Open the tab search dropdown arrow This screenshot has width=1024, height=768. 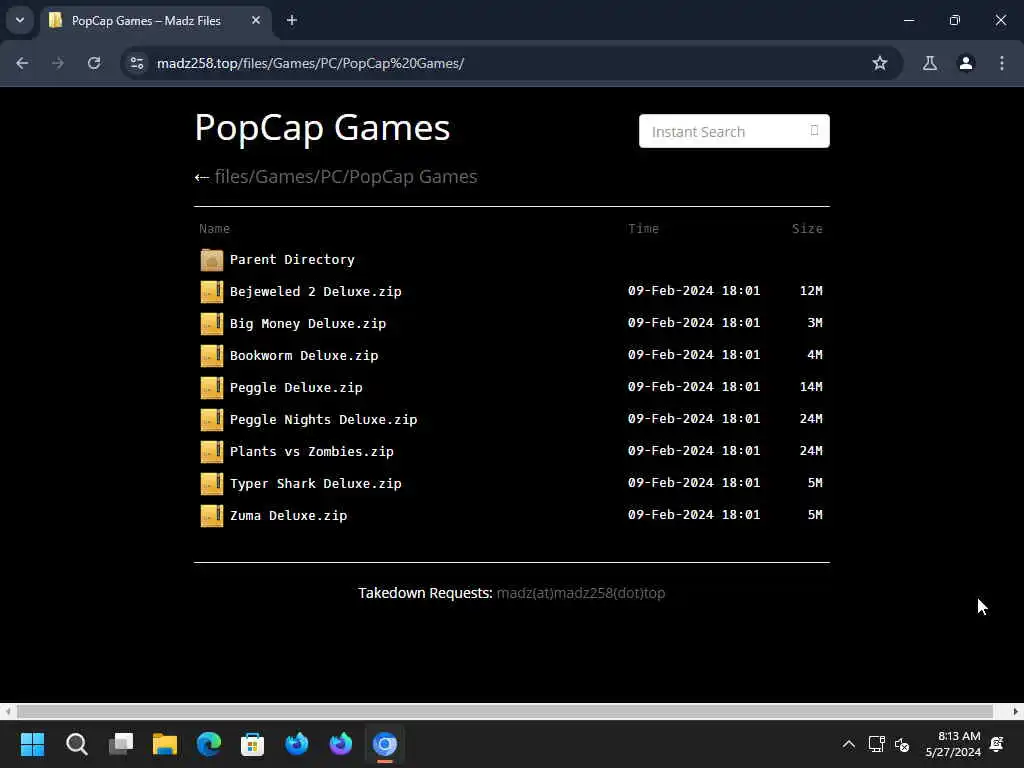(20, 20)
